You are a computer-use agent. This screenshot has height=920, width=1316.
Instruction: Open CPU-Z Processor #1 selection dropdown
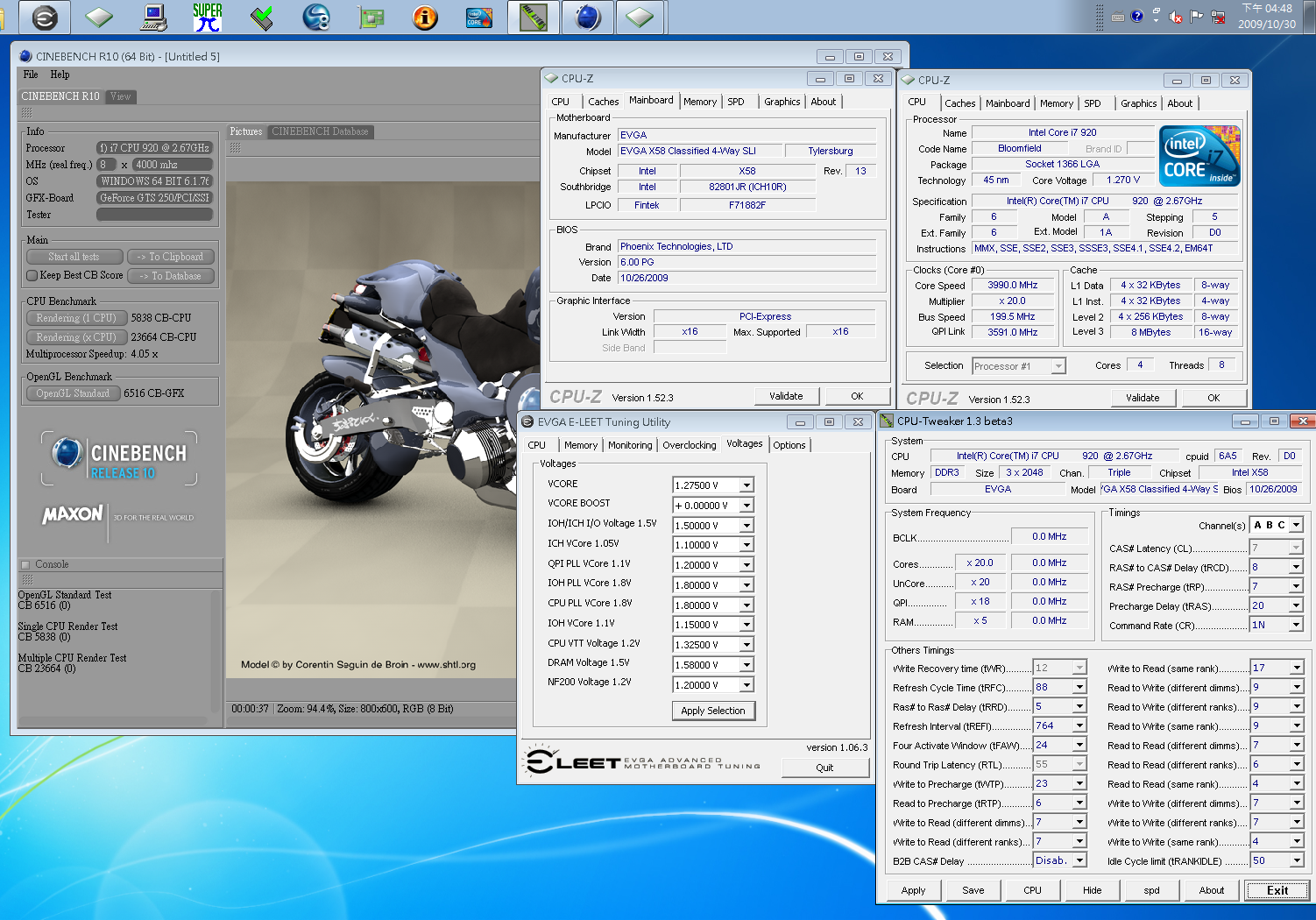click(x=1058, y=366)
